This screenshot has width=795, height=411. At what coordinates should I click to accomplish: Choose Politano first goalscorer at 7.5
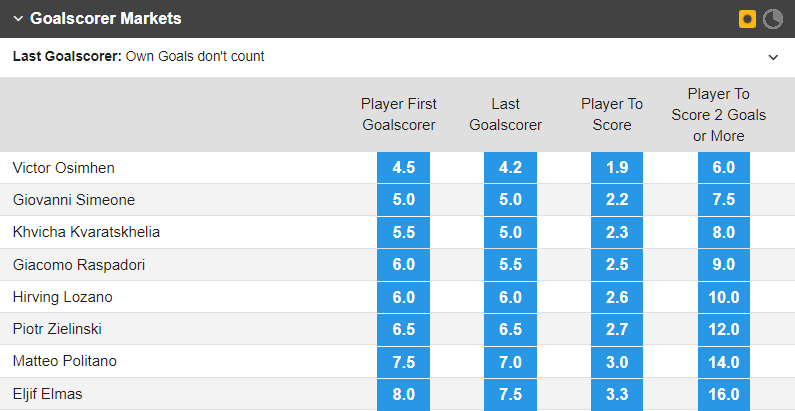coord(402,362)
